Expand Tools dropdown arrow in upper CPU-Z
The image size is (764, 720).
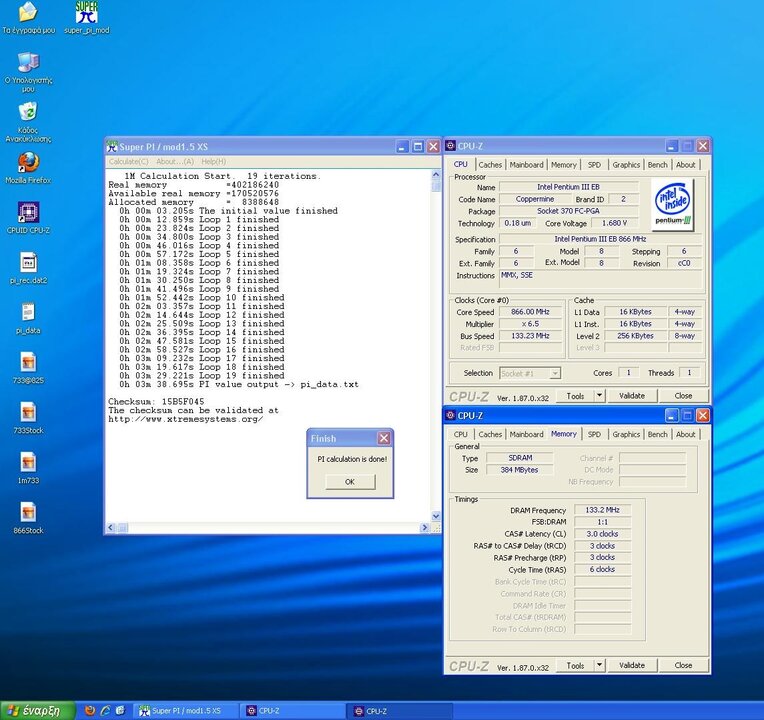point(600,396)
